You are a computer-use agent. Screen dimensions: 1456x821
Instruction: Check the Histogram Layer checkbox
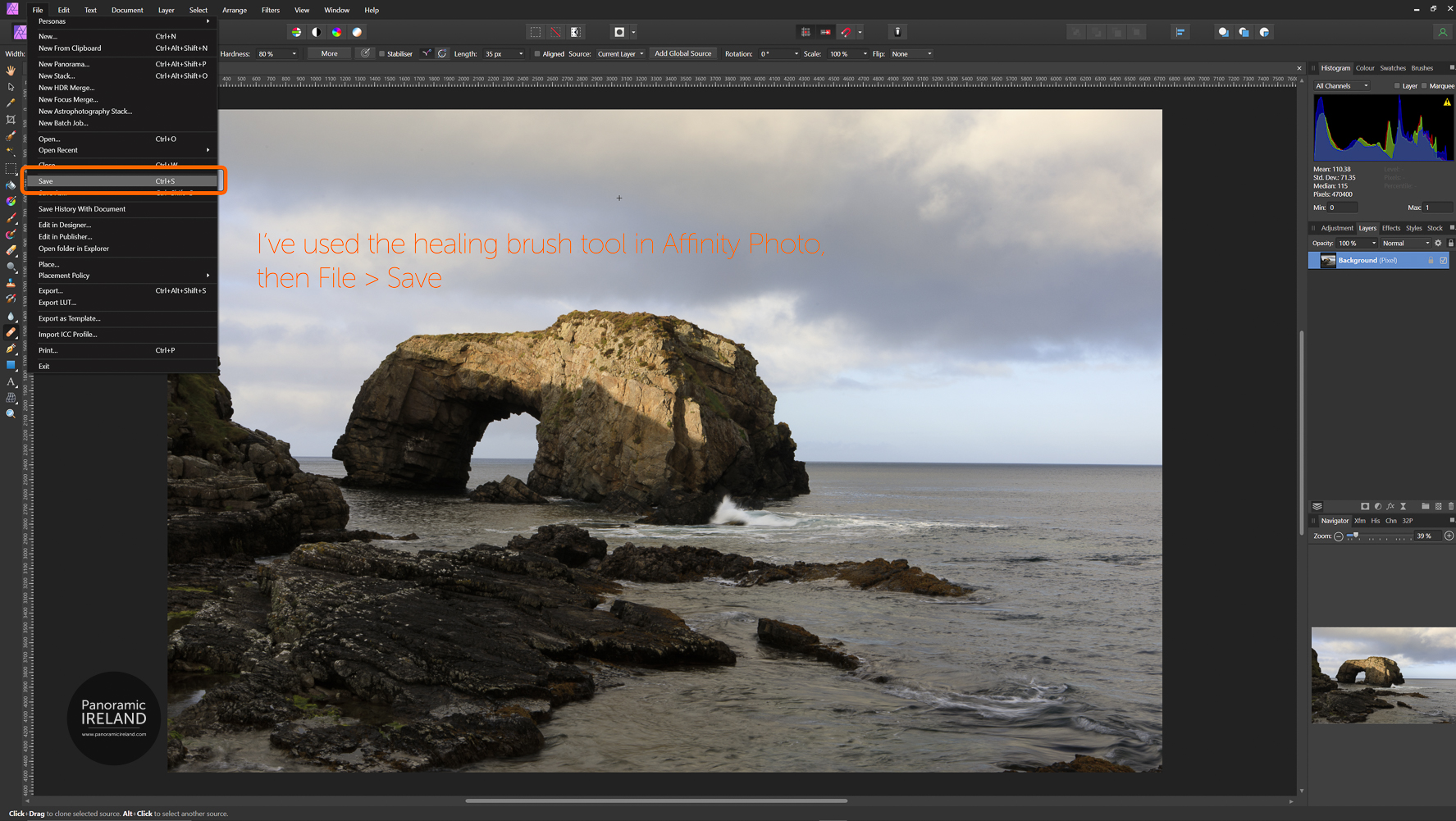click(x=1397, y=86)
